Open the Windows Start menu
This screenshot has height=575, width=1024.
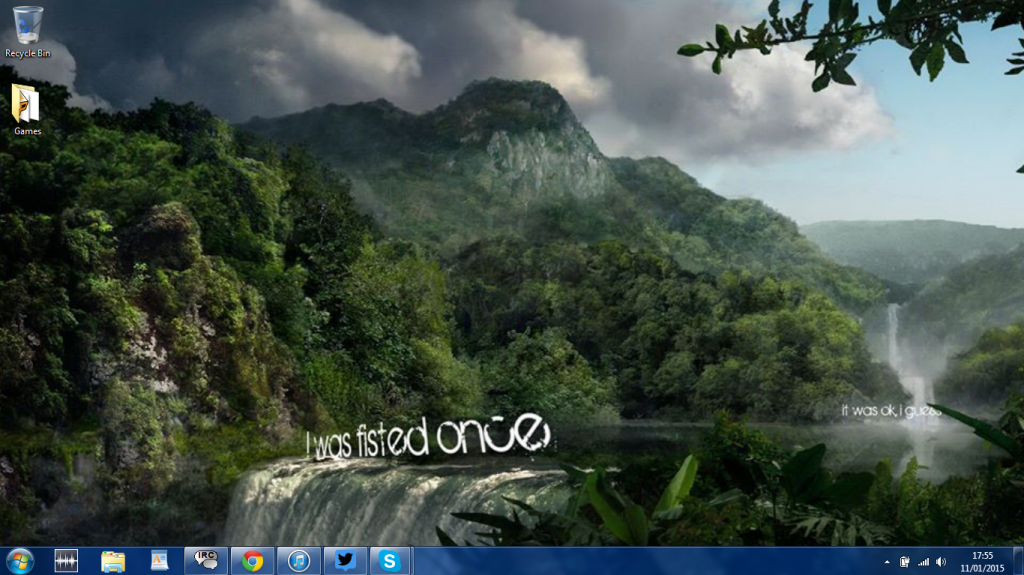click(x=20, y=561)
